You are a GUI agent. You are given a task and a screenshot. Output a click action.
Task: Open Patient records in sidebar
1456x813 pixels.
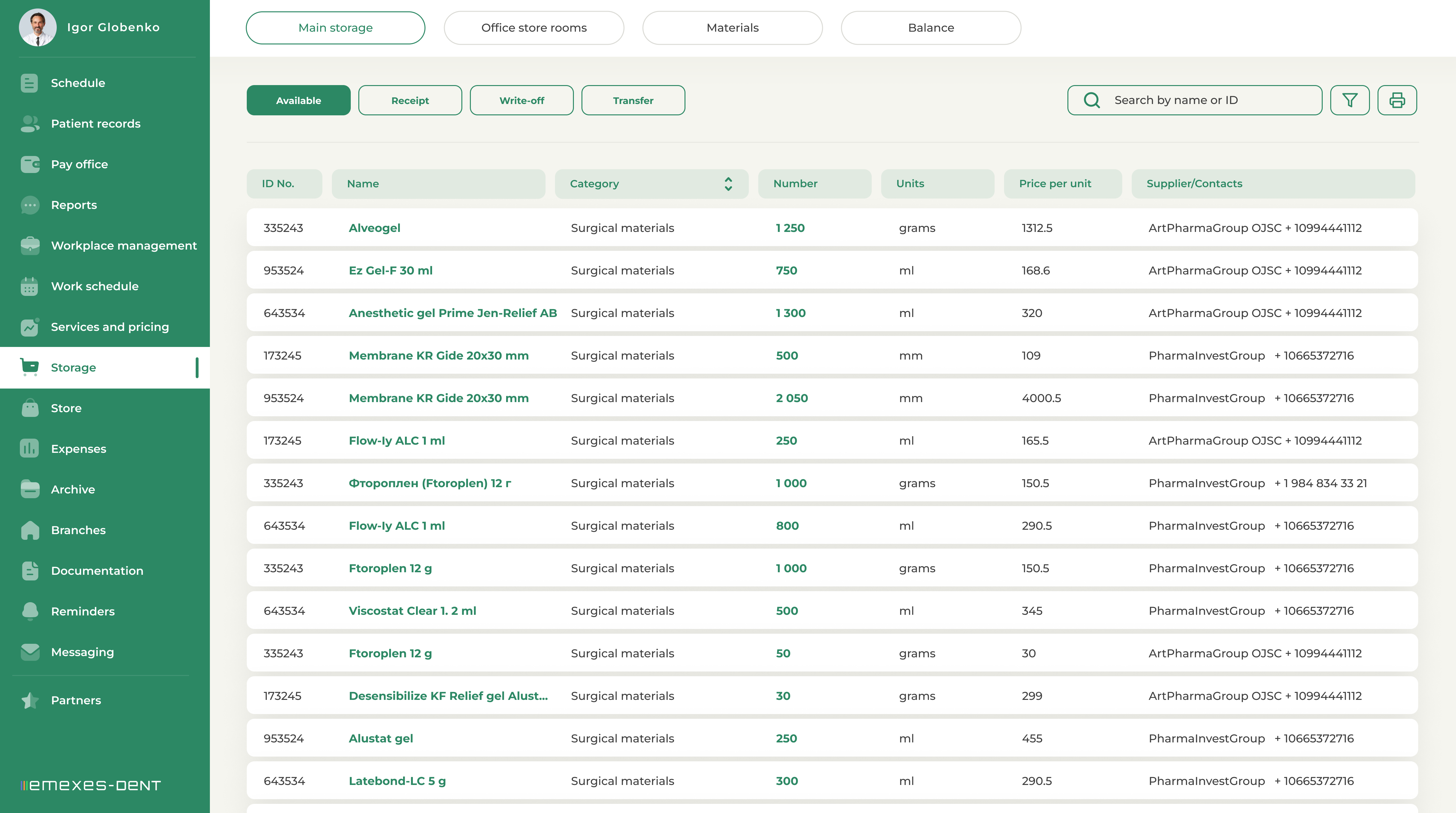click(x=95, y=124)
